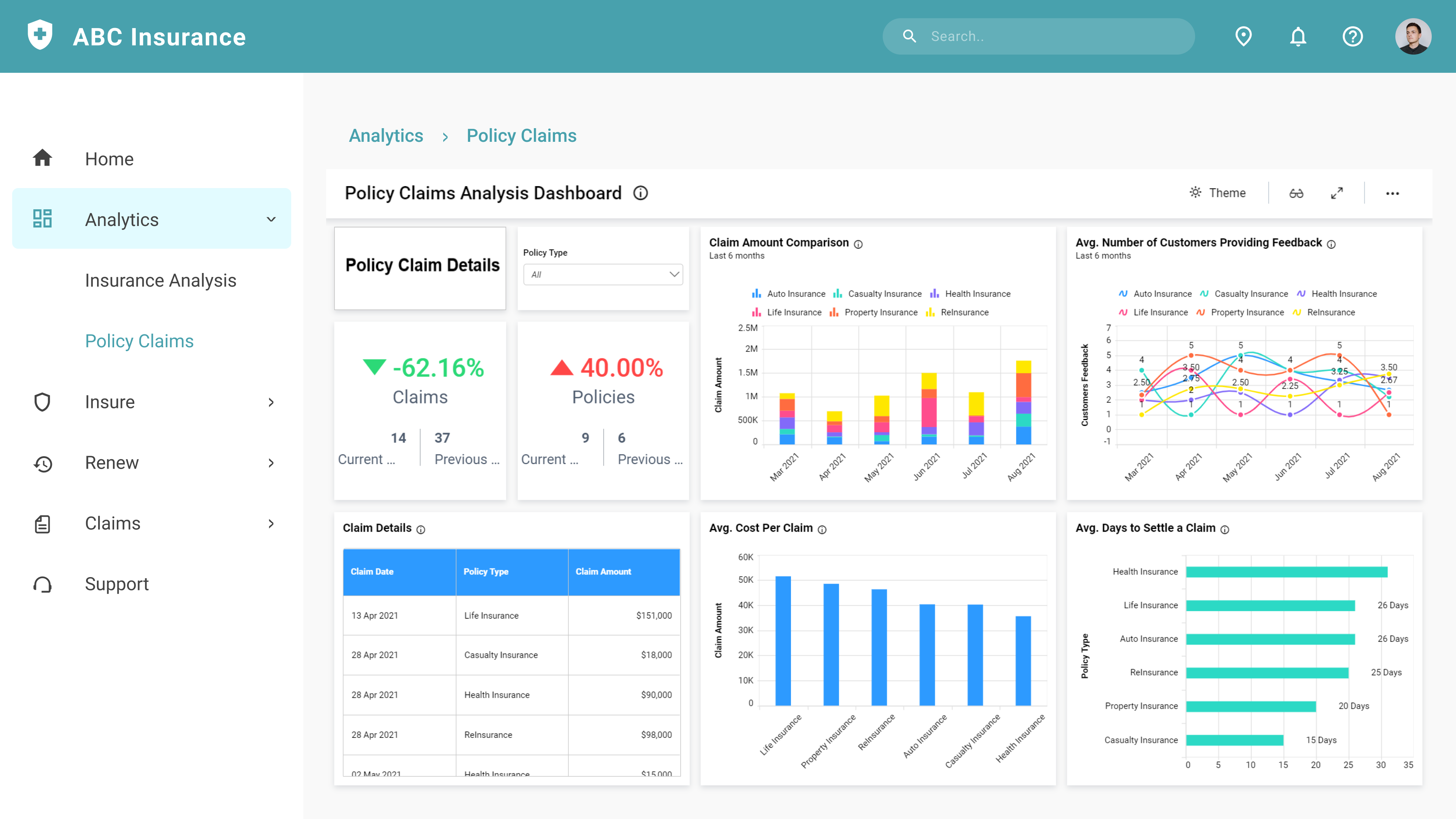Screen dimensions: 1456x819
Task: Click the Analytics breadcrumb link
Action: coord(386,136)
